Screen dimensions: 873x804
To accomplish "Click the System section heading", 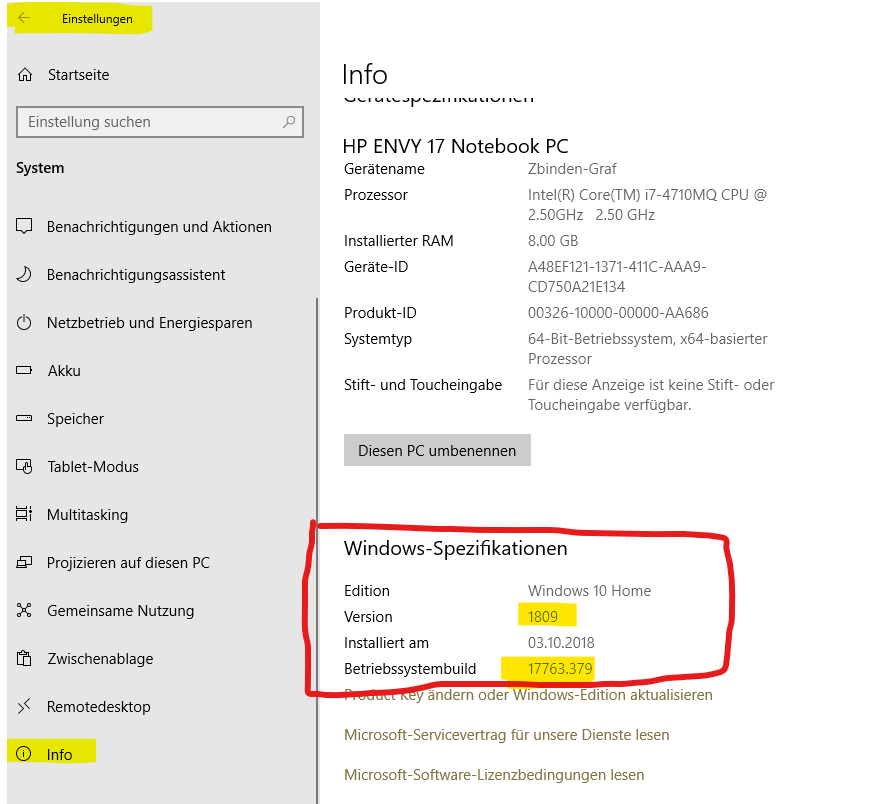I will pyautogui.click(x=40, y=168).
